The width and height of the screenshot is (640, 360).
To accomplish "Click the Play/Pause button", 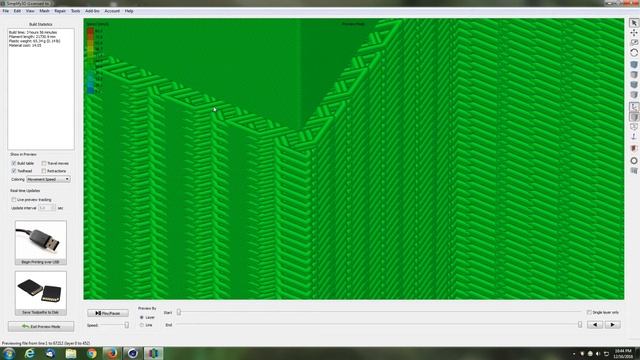I will pyautogui.click(x=108, y=313).
